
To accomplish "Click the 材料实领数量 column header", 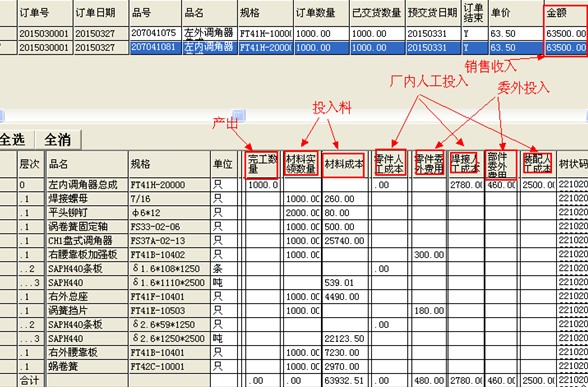I will 301,164.
